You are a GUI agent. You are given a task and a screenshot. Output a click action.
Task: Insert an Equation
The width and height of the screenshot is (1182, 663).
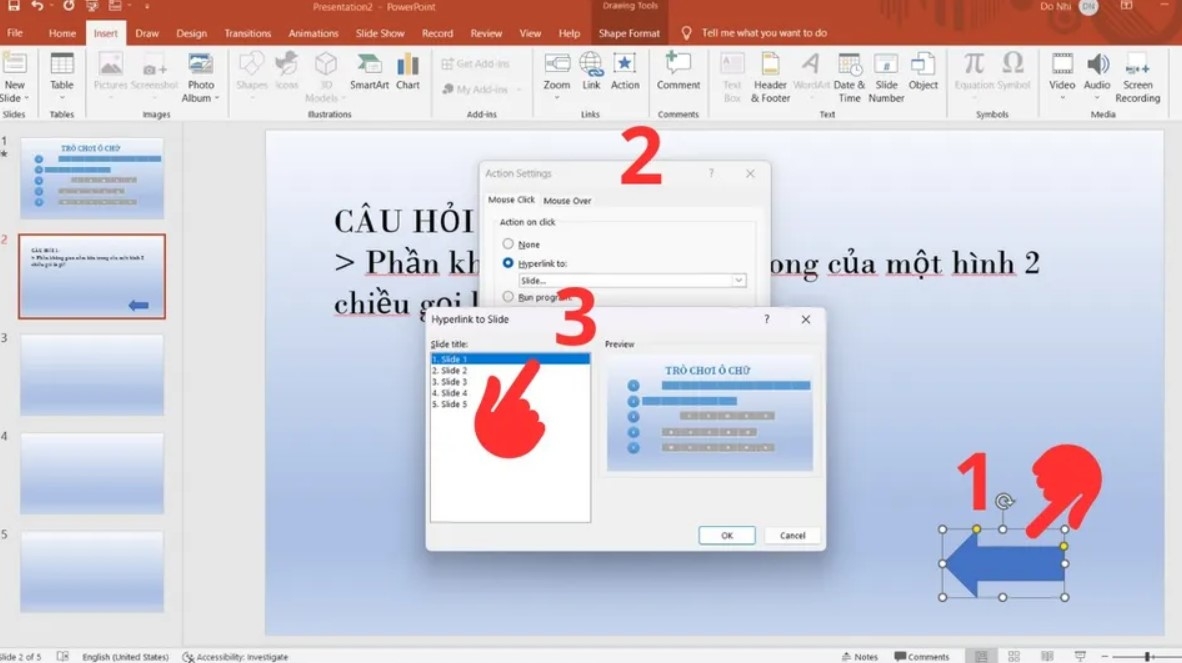click(x=974, y=72)
